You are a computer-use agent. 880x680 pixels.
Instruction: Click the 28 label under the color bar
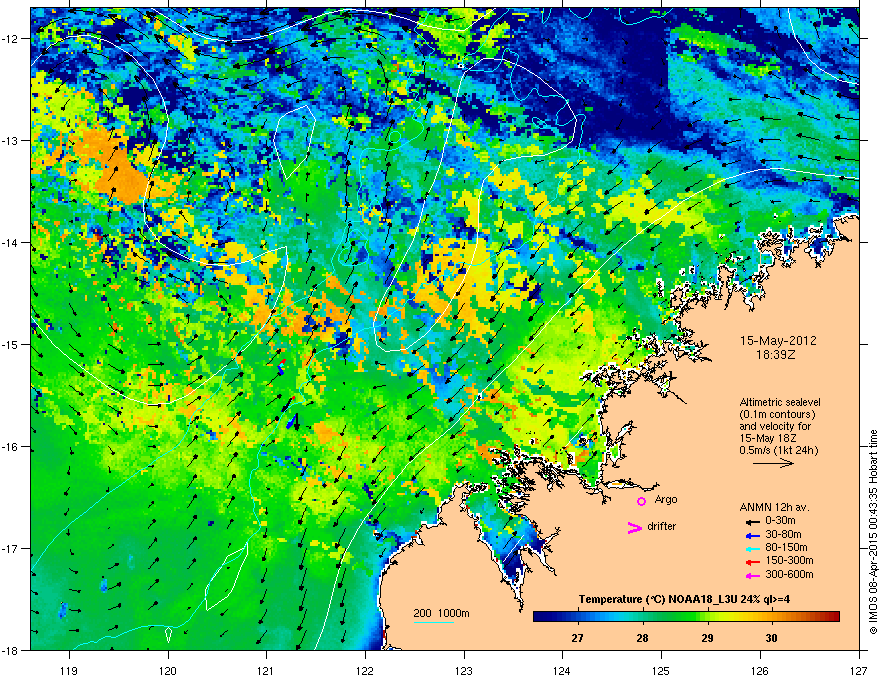tap(643, 638)
